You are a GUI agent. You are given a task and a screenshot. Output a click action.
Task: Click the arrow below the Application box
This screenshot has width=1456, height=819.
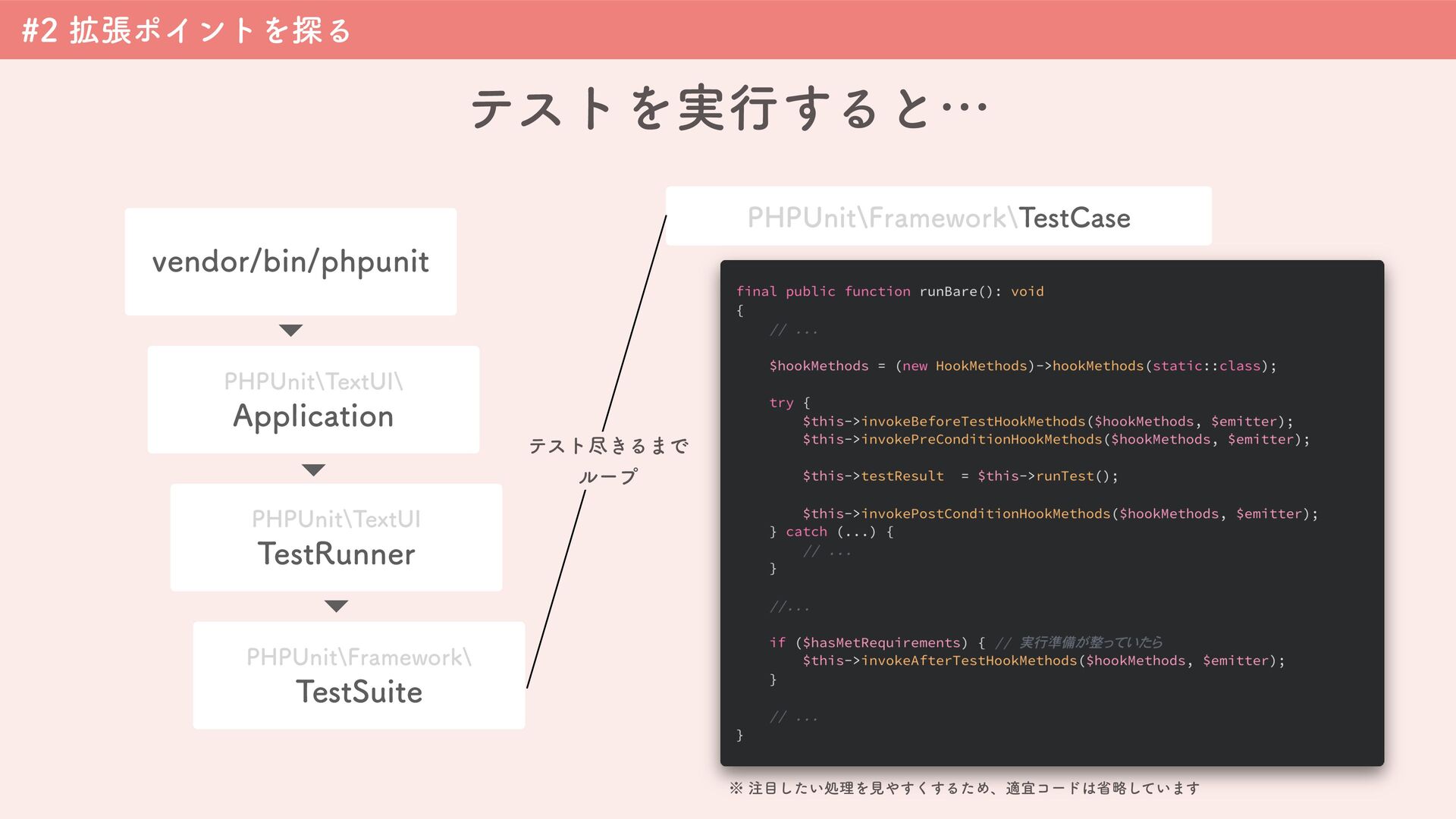point(313,470)
